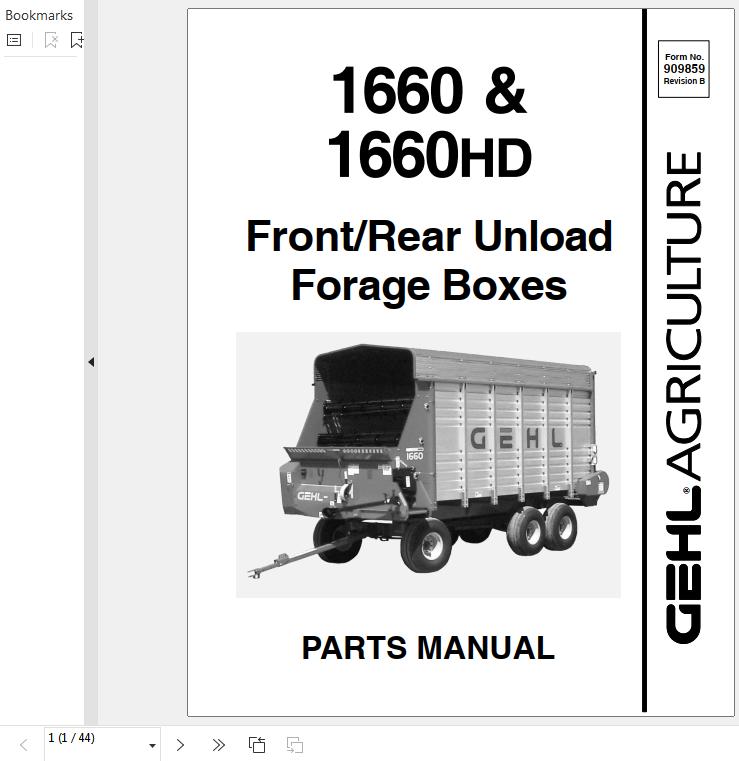Collapse the Bookmarks sidebar panel arrow

tap(91, 362)
